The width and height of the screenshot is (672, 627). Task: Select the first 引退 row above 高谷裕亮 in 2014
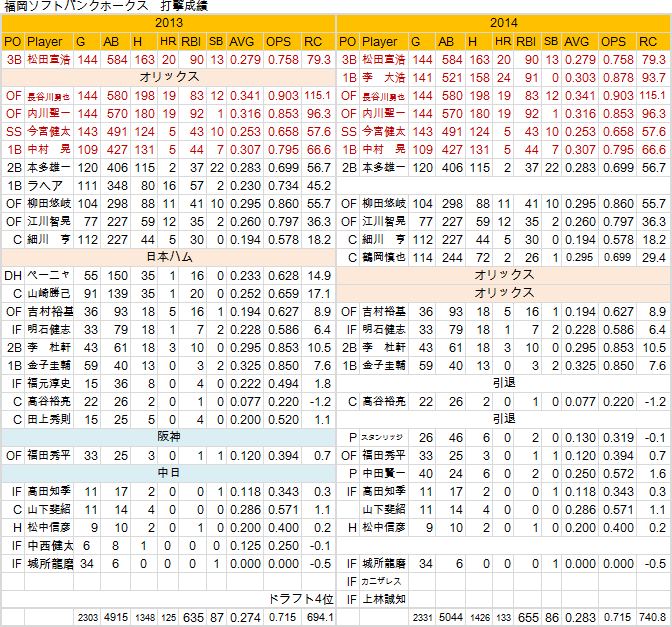[x=504, y=383]
